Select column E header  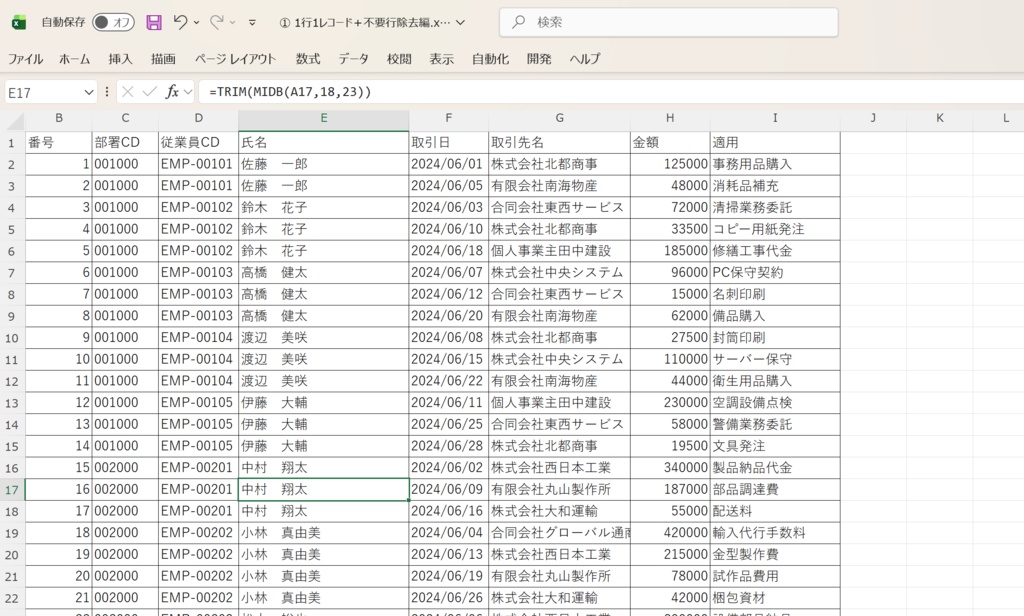point(324,118)
